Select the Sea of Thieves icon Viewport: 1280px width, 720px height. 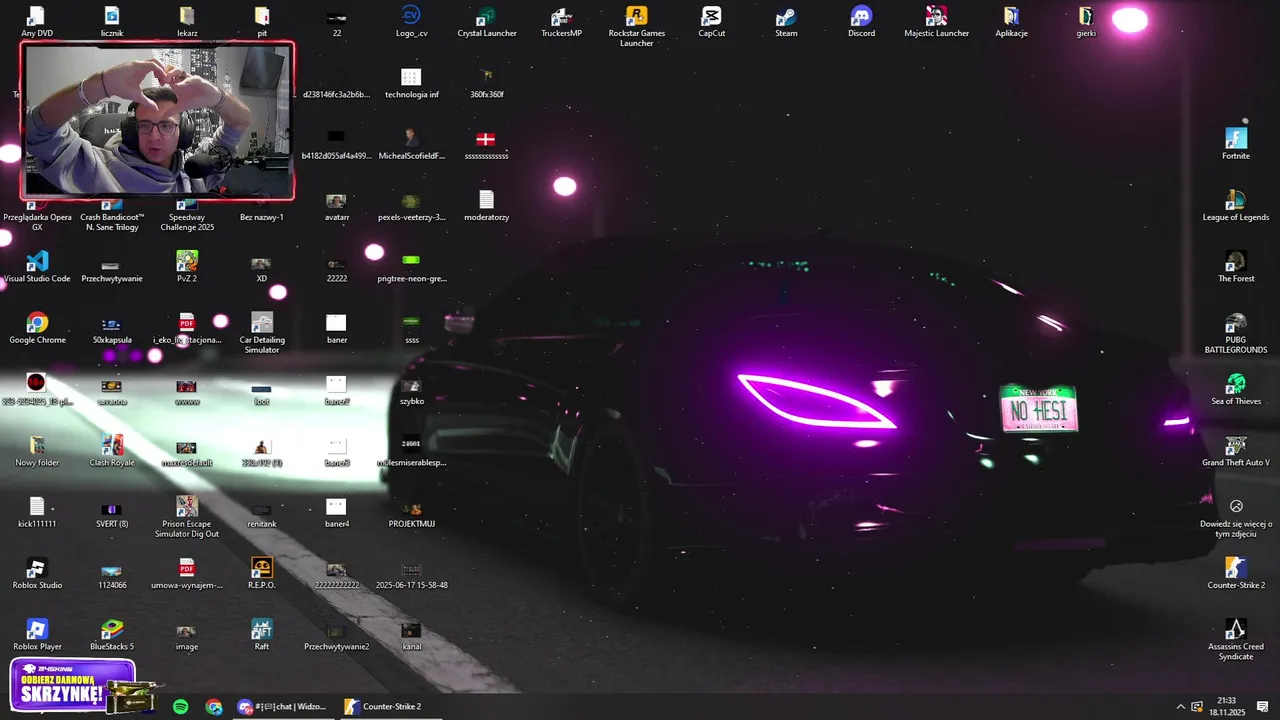(1236, 389)
